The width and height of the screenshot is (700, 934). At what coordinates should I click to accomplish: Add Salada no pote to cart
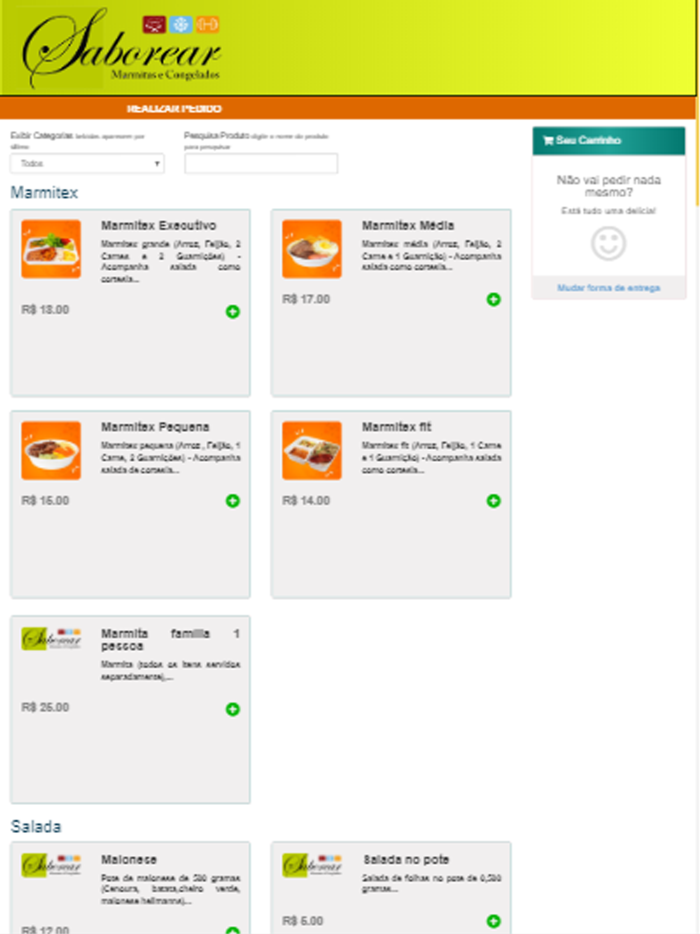(493, 921)
